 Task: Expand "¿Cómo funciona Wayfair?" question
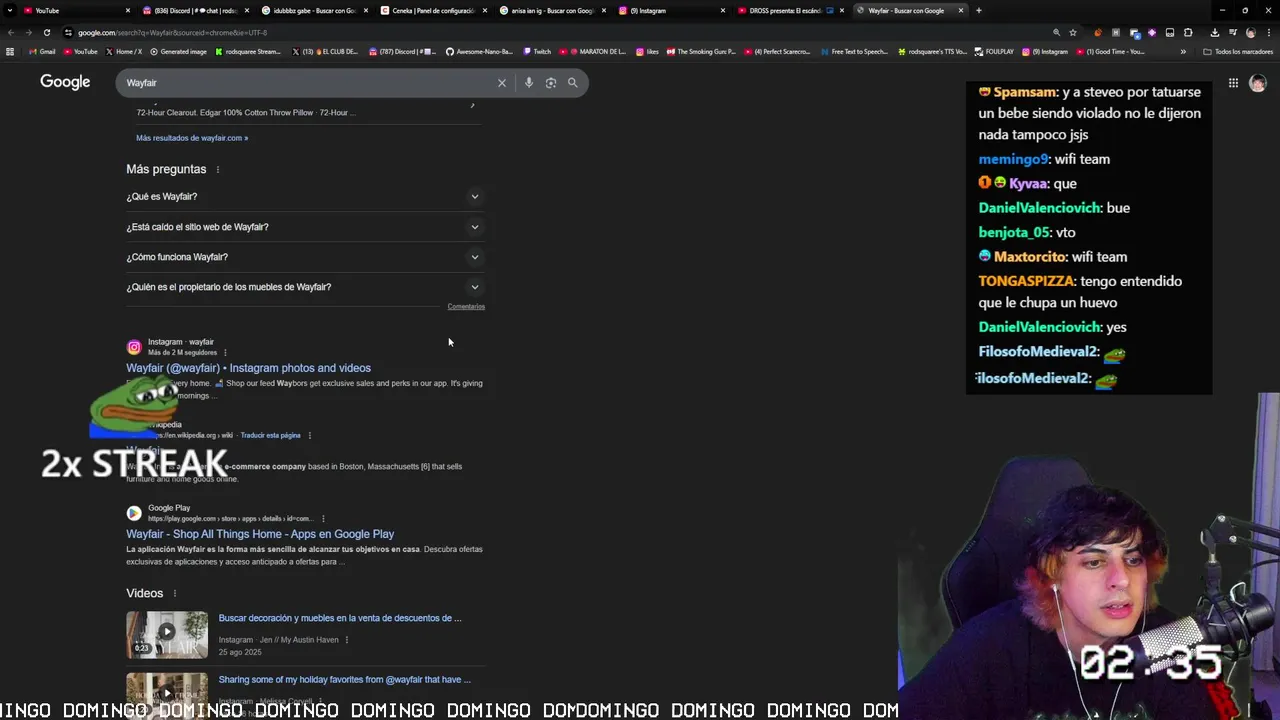click(305, 257)
